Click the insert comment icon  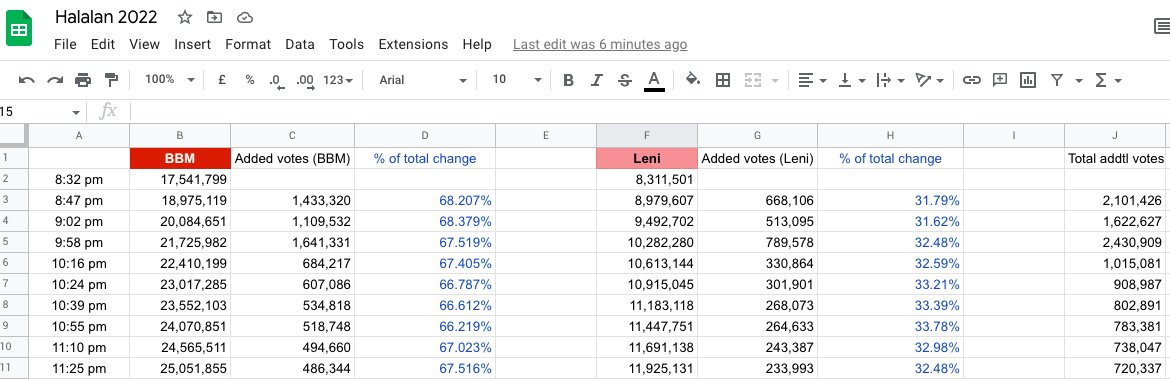click(1000, 80)
